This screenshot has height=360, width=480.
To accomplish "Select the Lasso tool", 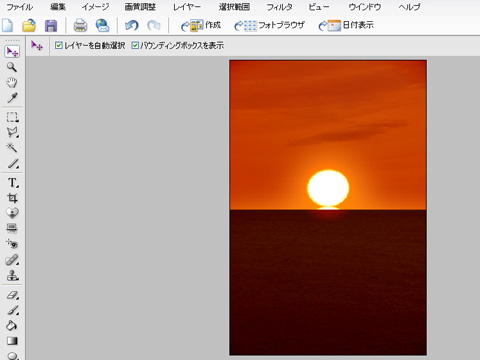I will (12, 132).
